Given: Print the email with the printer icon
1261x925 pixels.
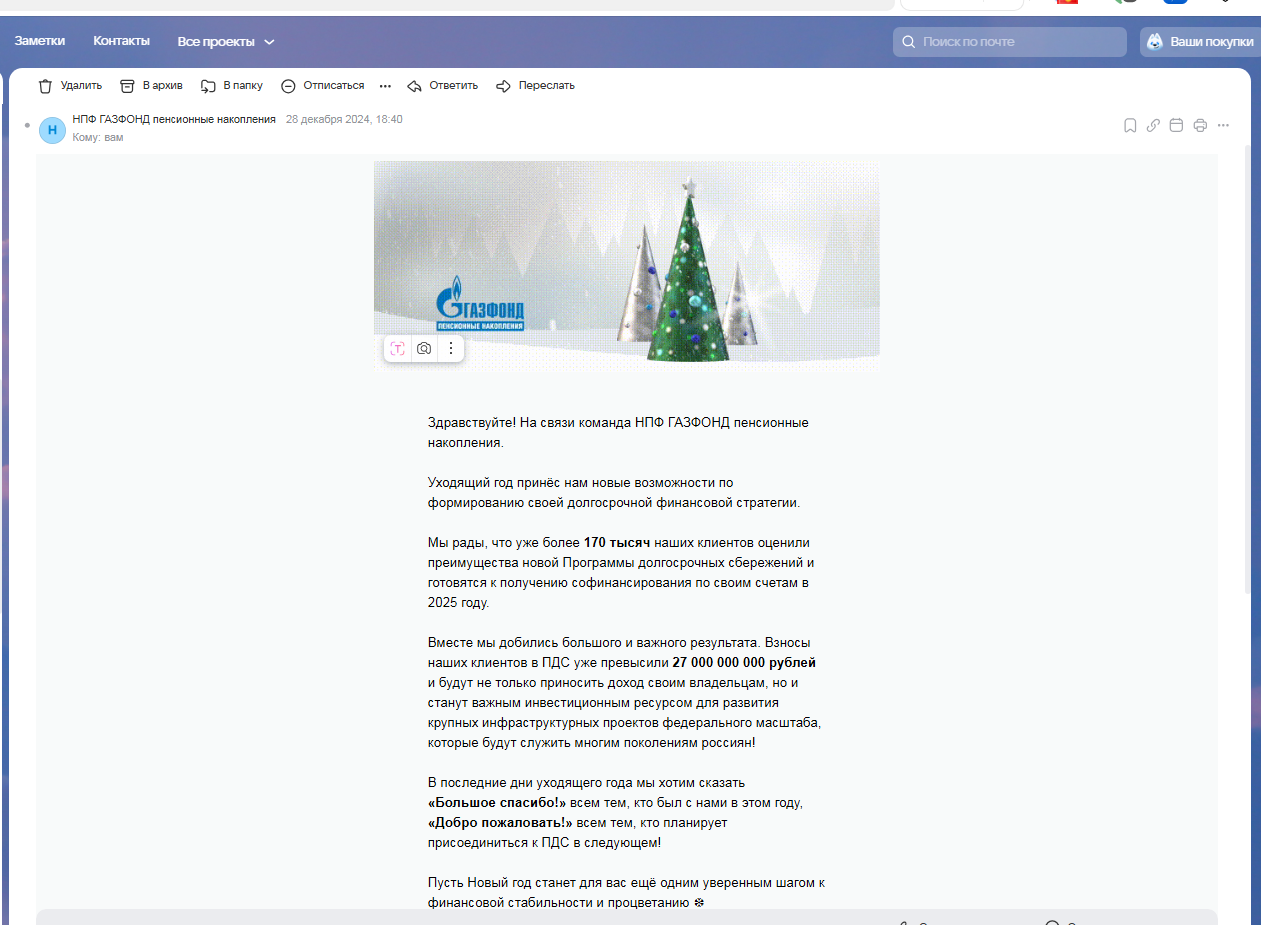Looking at the screenshot, I should [1200, 126].
